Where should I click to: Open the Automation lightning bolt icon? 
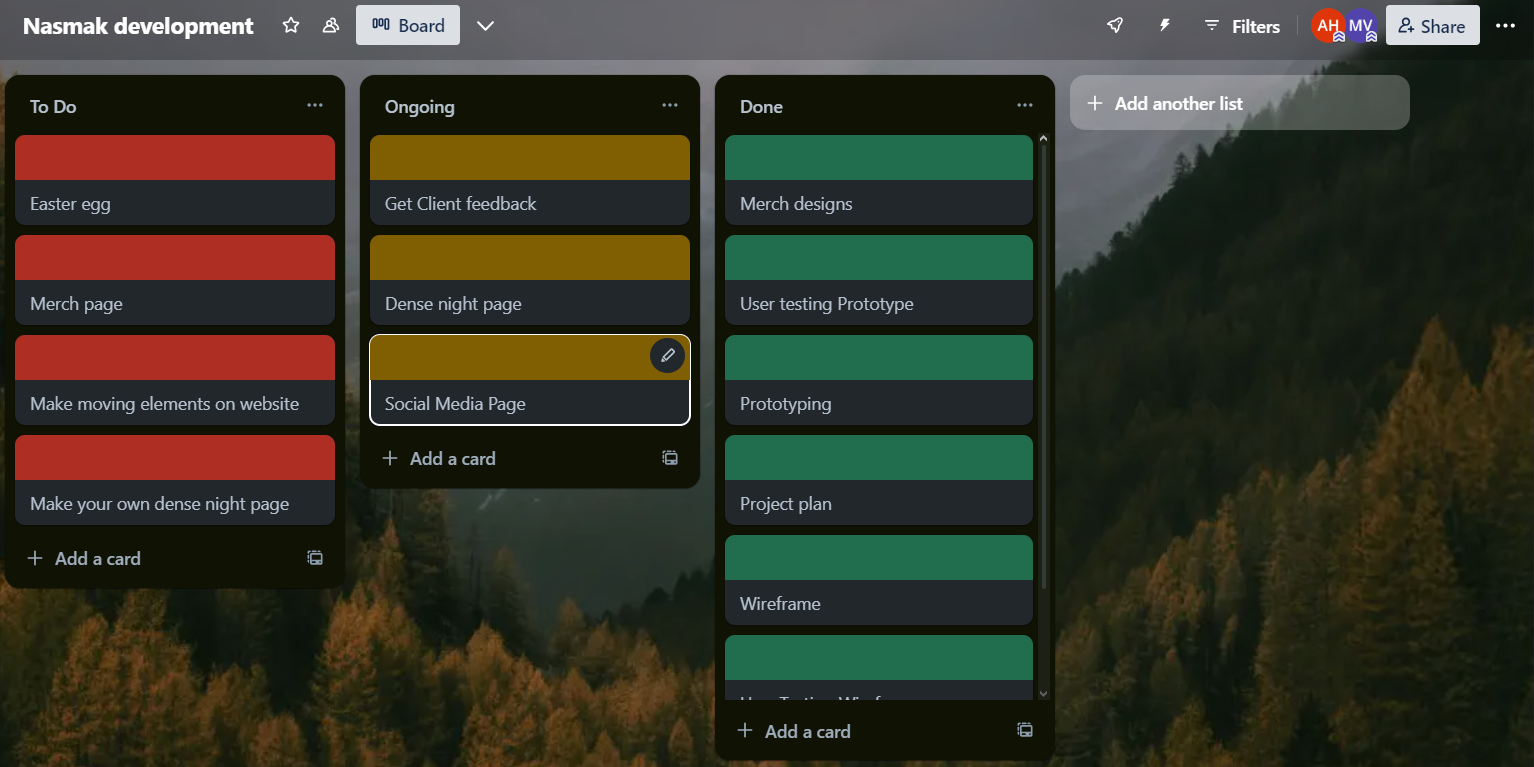pyautogui.click(x=1165, y=26)
